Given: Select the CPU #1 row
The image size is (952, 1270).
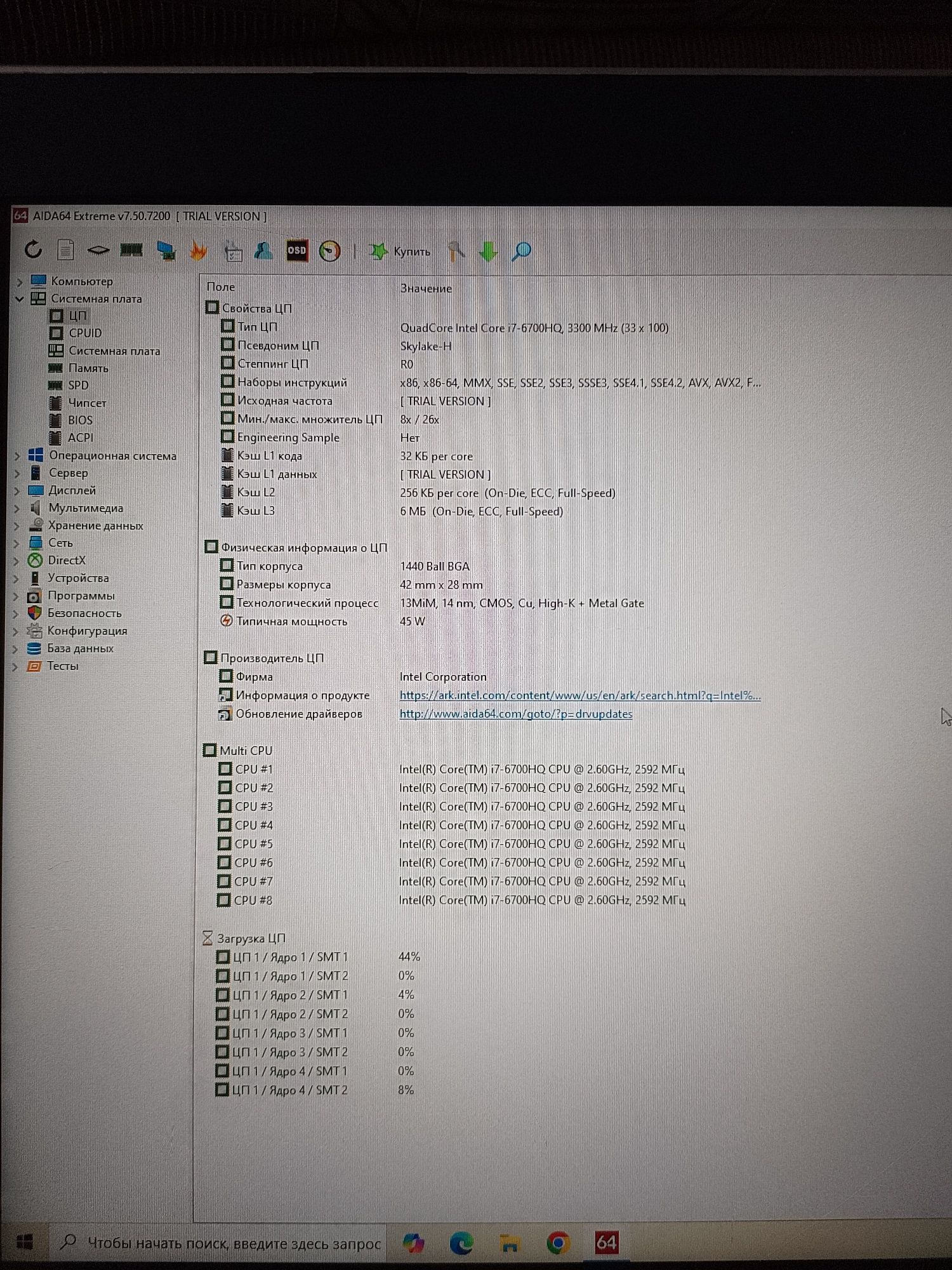Looking at the screenshot, I should tap(451, 769).
